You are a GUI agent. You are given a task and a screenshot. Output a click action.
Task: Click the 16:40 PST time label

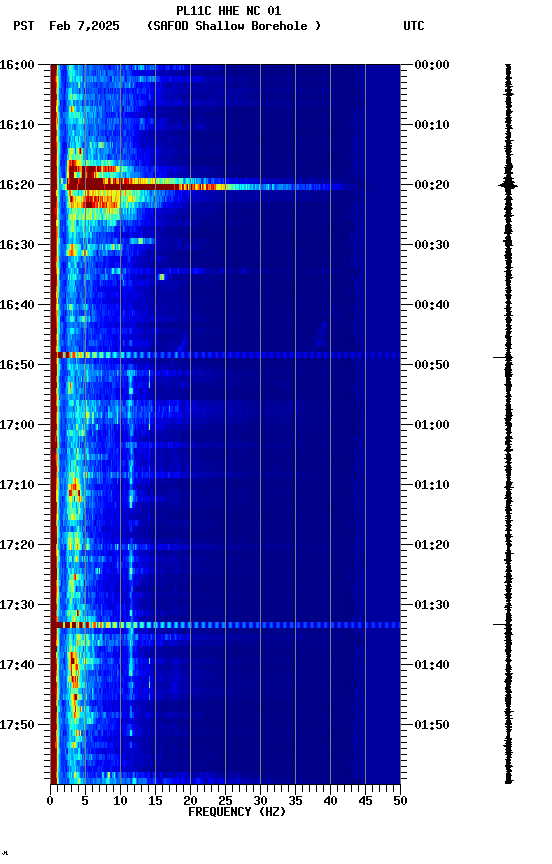pos(17,305)
